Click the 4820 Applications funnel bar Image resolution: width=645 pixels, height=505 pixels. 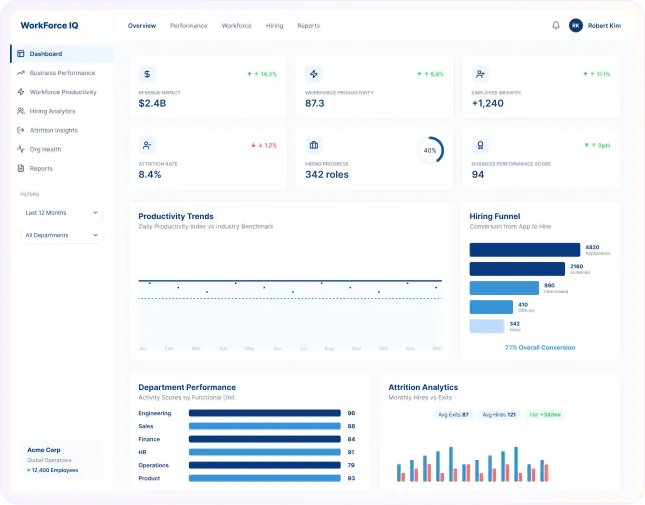[525, 250]
